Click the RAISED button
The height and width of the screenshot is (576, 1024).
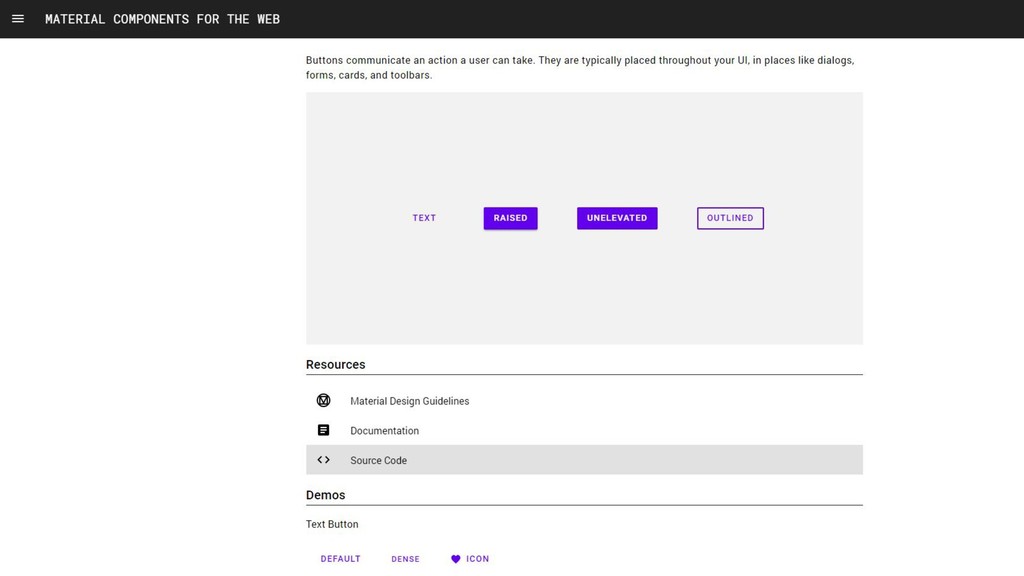(511, 218)
